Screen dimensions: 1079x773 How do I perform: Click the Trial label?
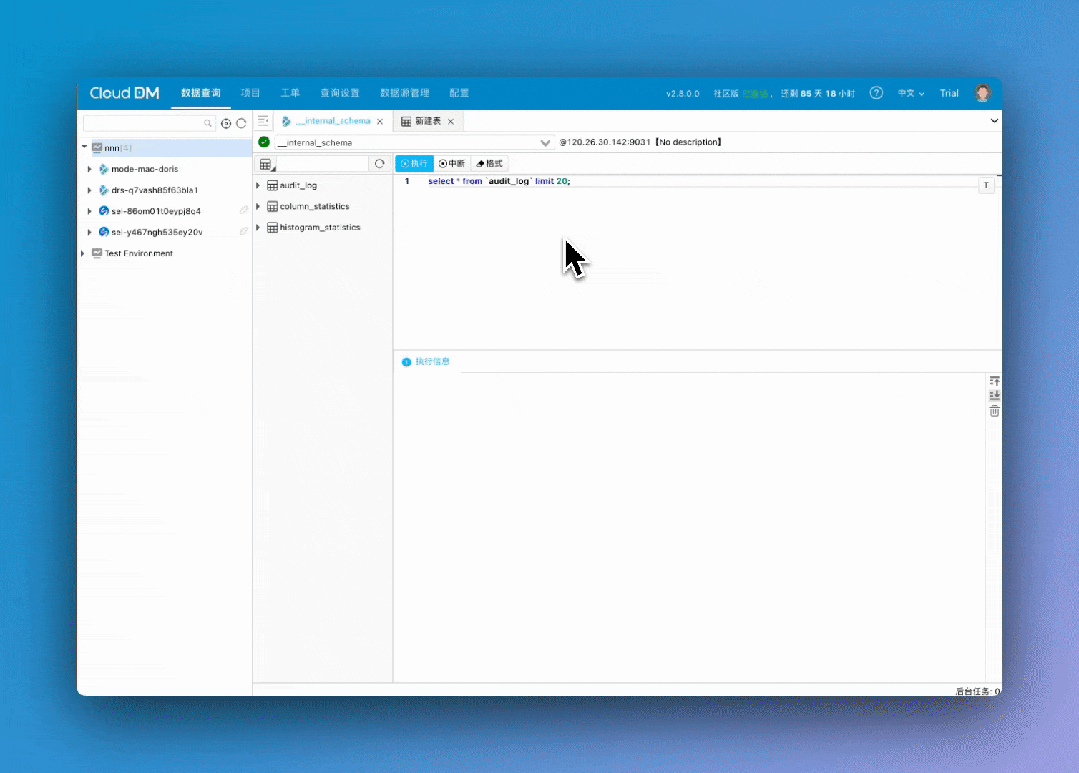[949, 93]
